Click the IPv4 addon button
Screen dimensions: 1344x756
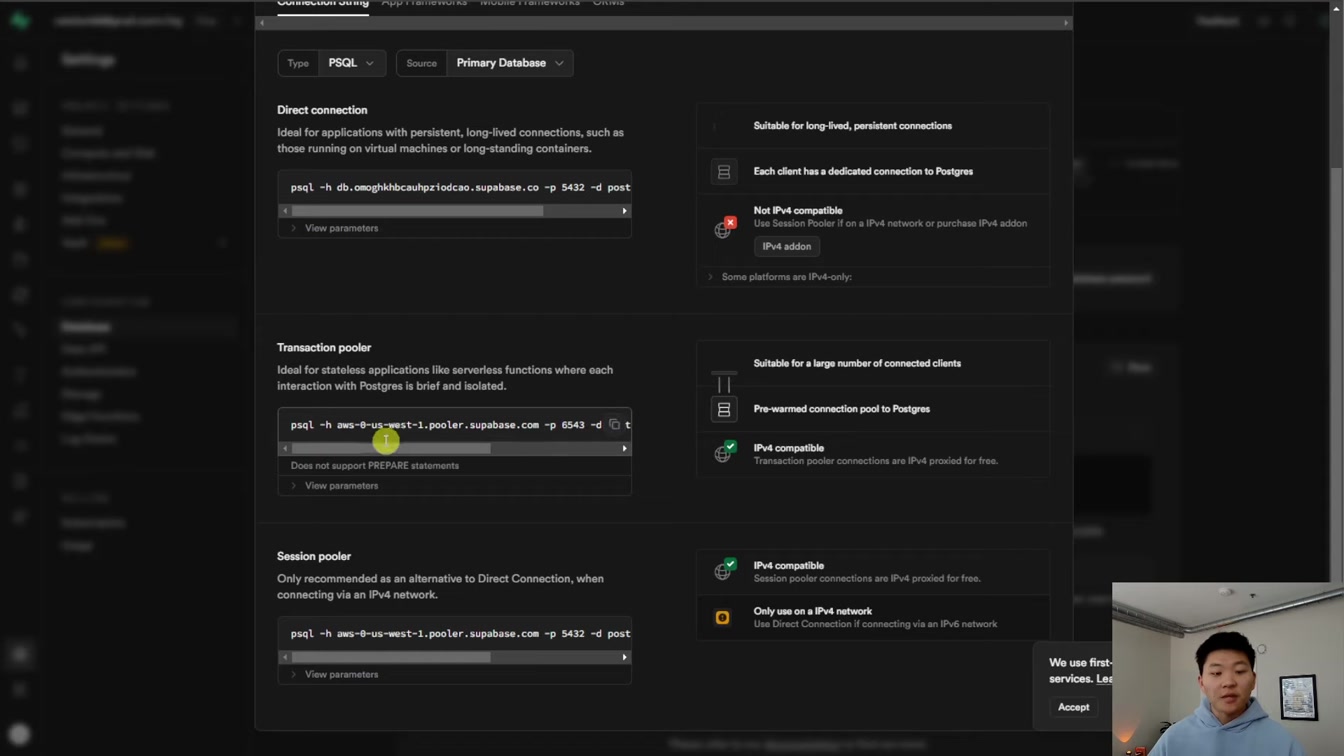(x=787, y=246)
